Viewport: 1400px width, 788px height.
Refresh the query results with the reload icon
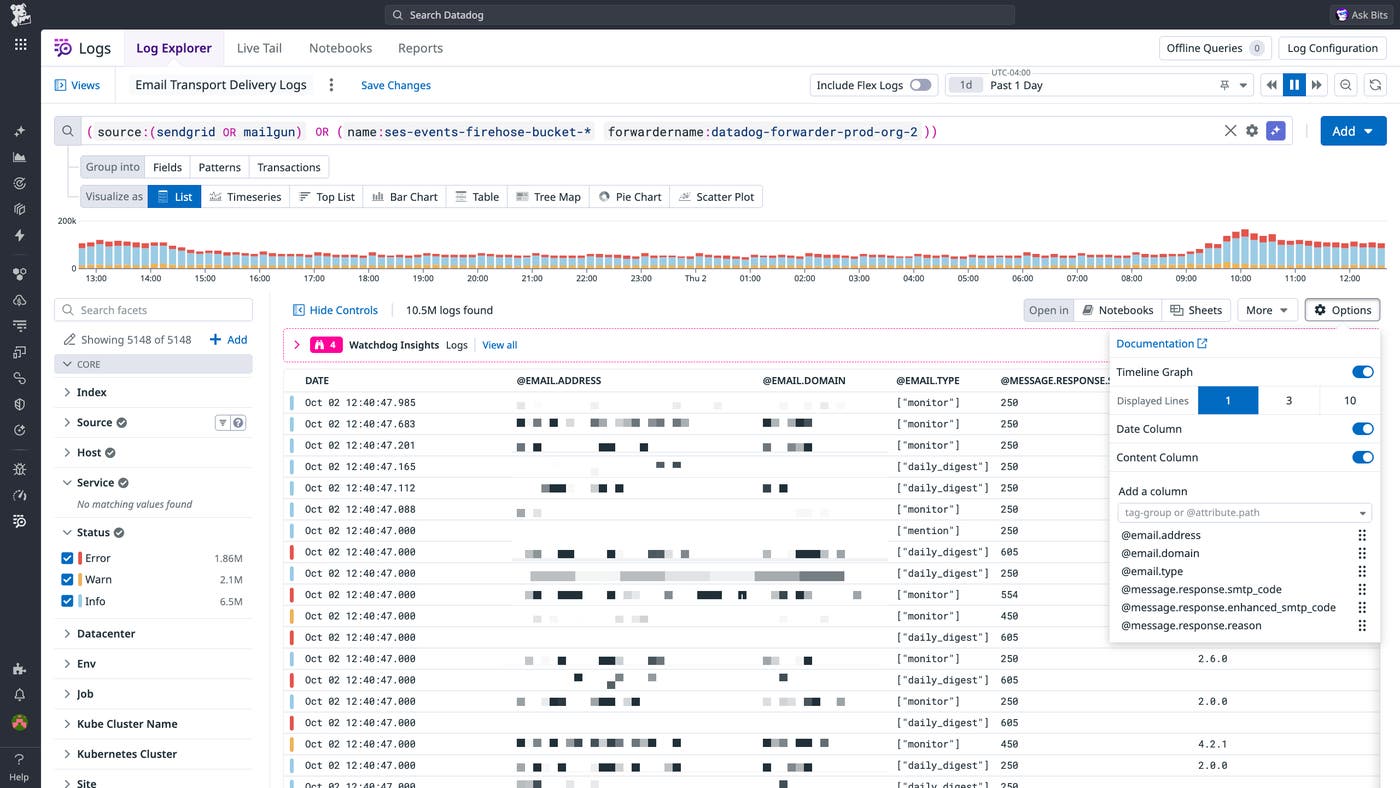pos(1375,85)
